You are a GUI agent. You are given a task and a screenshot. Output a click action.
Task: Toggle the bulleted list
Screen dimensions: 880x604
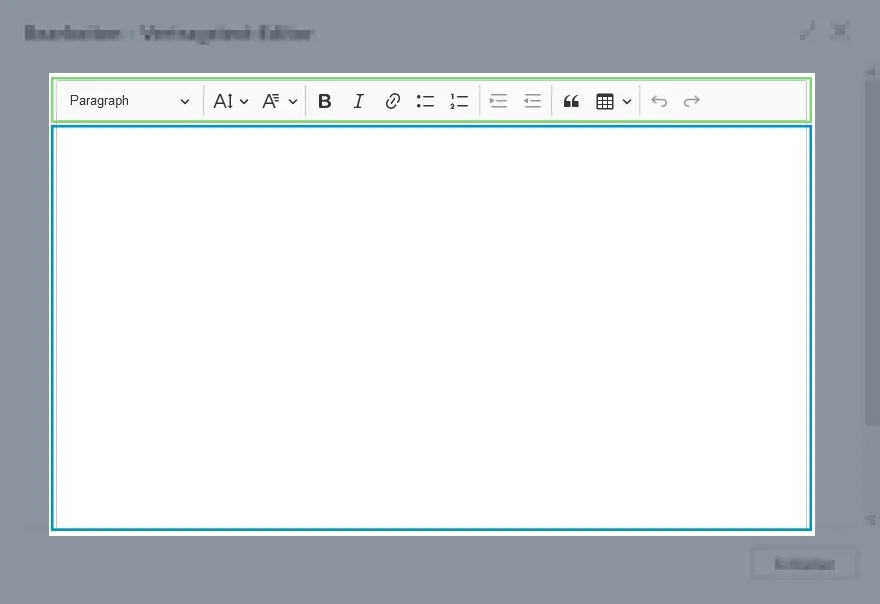tap(424, 100)
